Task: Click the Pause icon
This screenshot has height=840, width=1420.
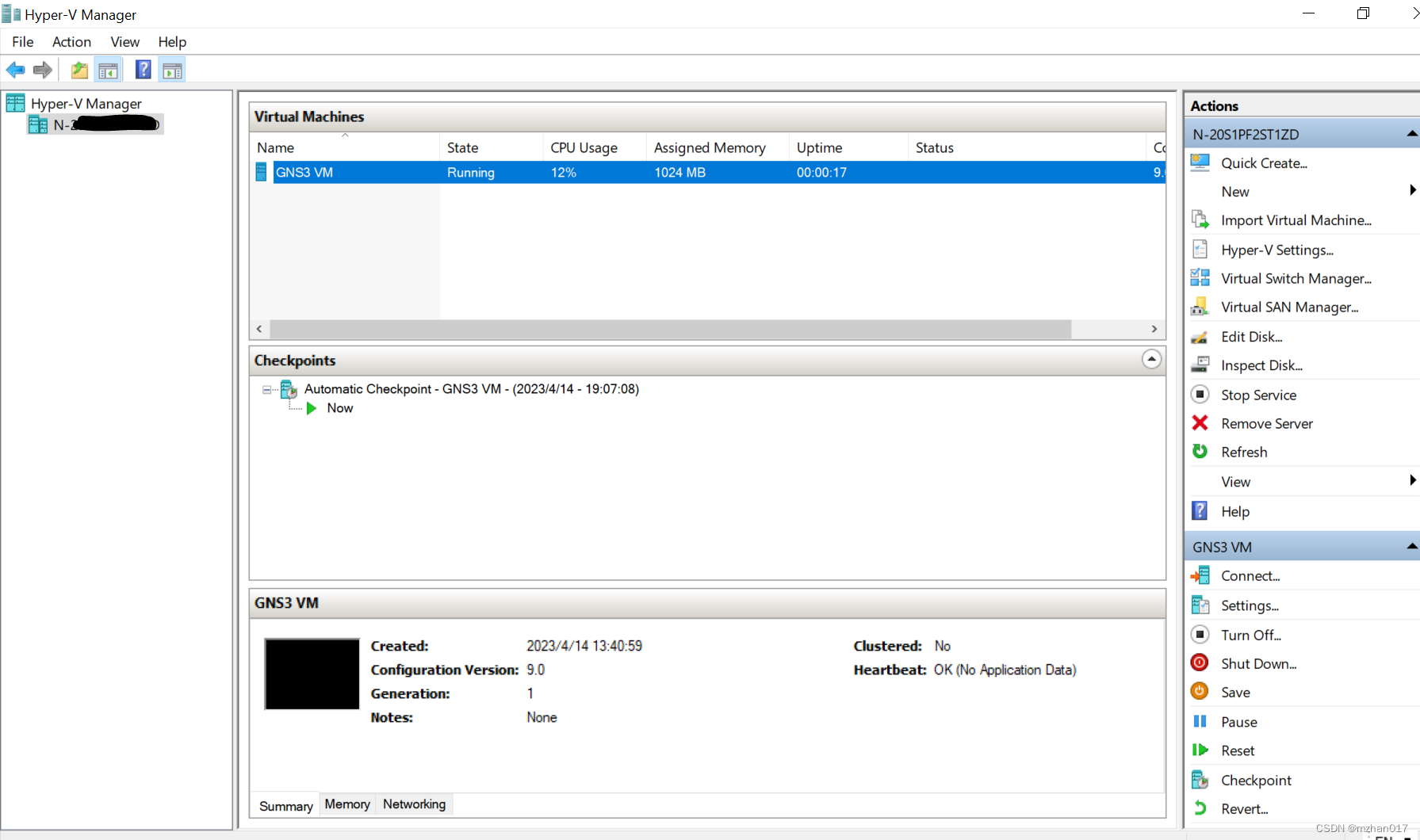Action: [x=1200, y=721]
